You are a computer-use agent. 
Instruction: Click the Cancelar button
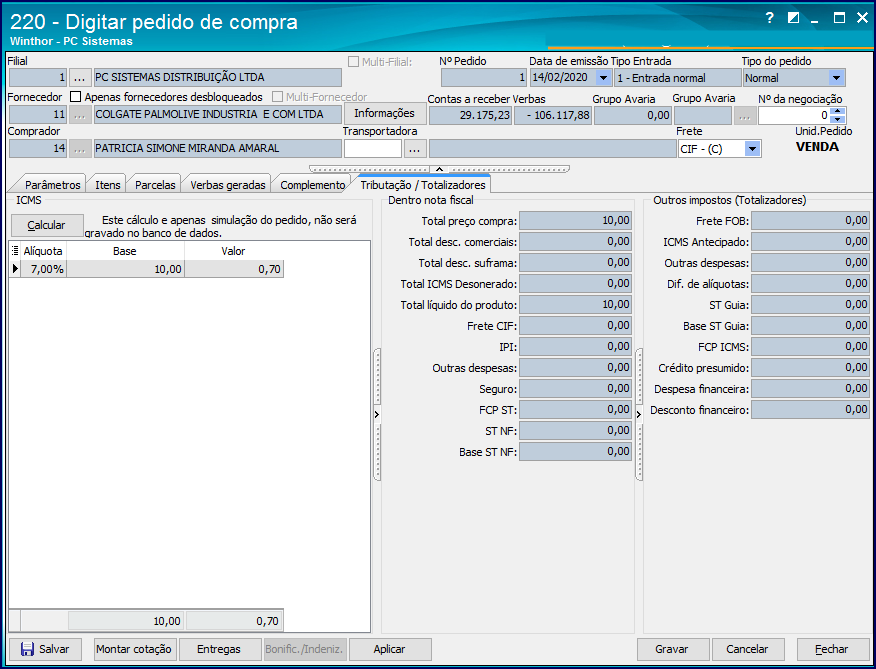pyautogui.click(x=748, y=649)
